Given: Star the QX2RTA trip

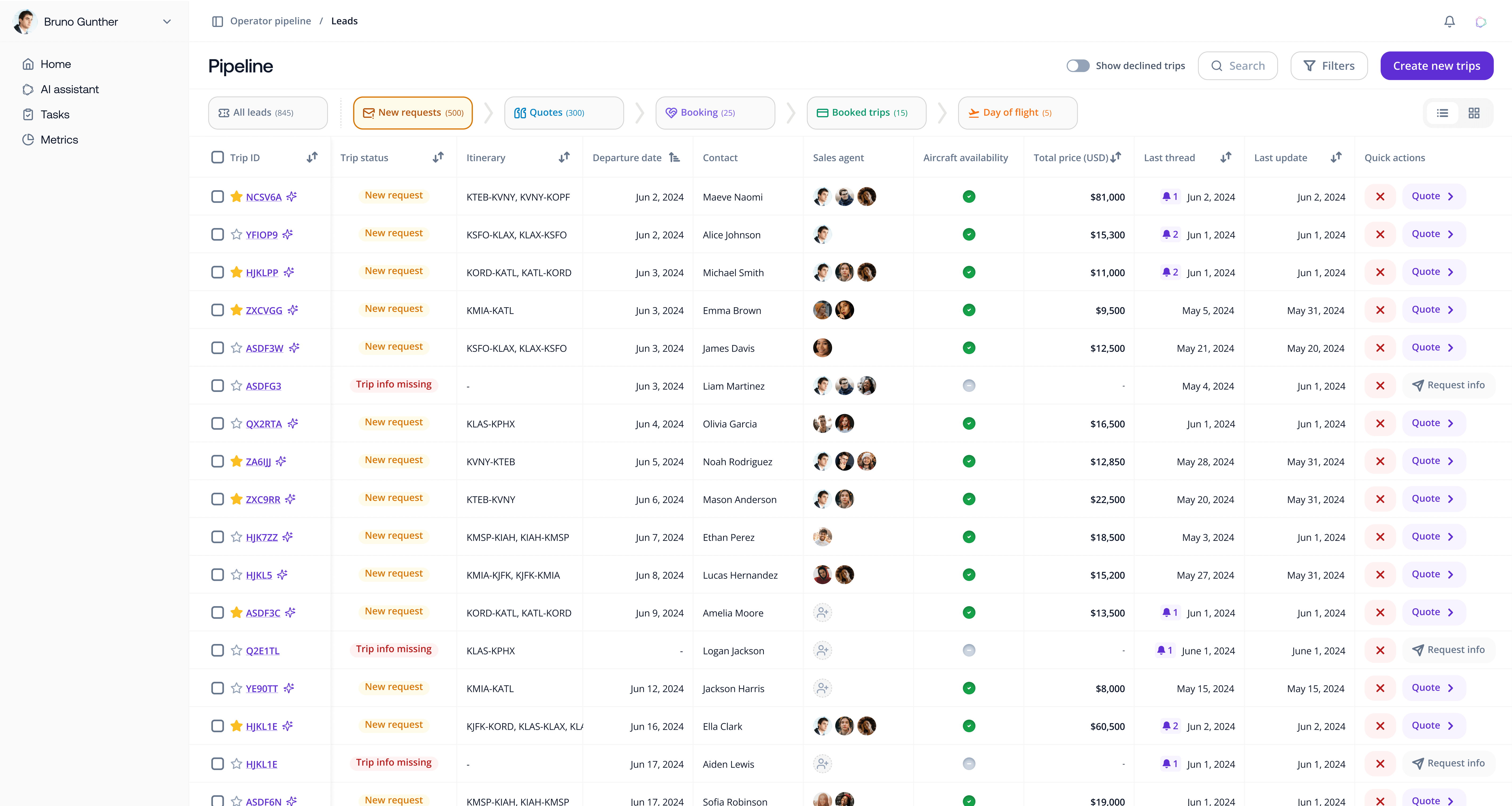Looking at the screenshot, I should point(237,423).
